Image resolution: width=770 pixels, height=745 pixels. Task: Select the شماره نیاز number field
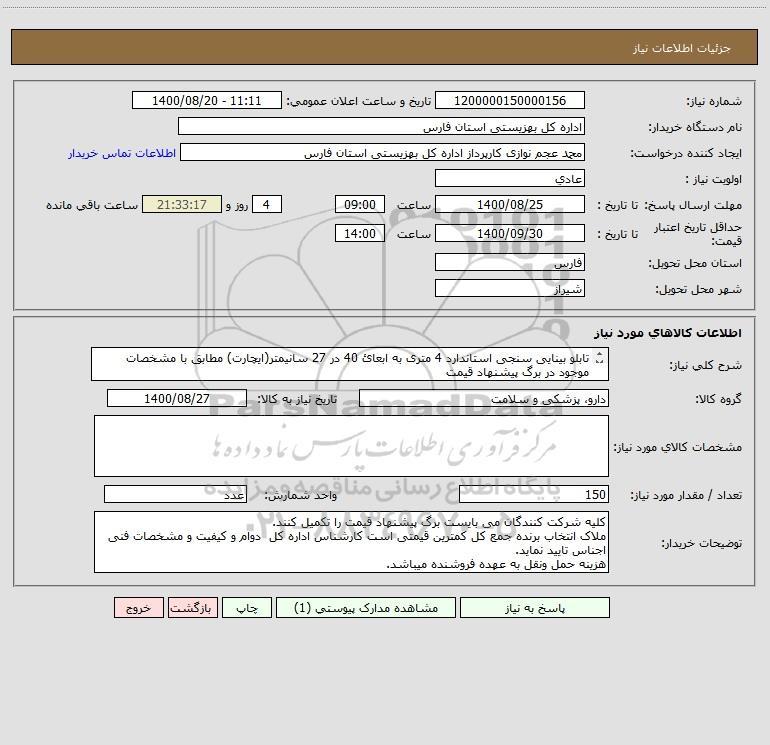(510, 100)
